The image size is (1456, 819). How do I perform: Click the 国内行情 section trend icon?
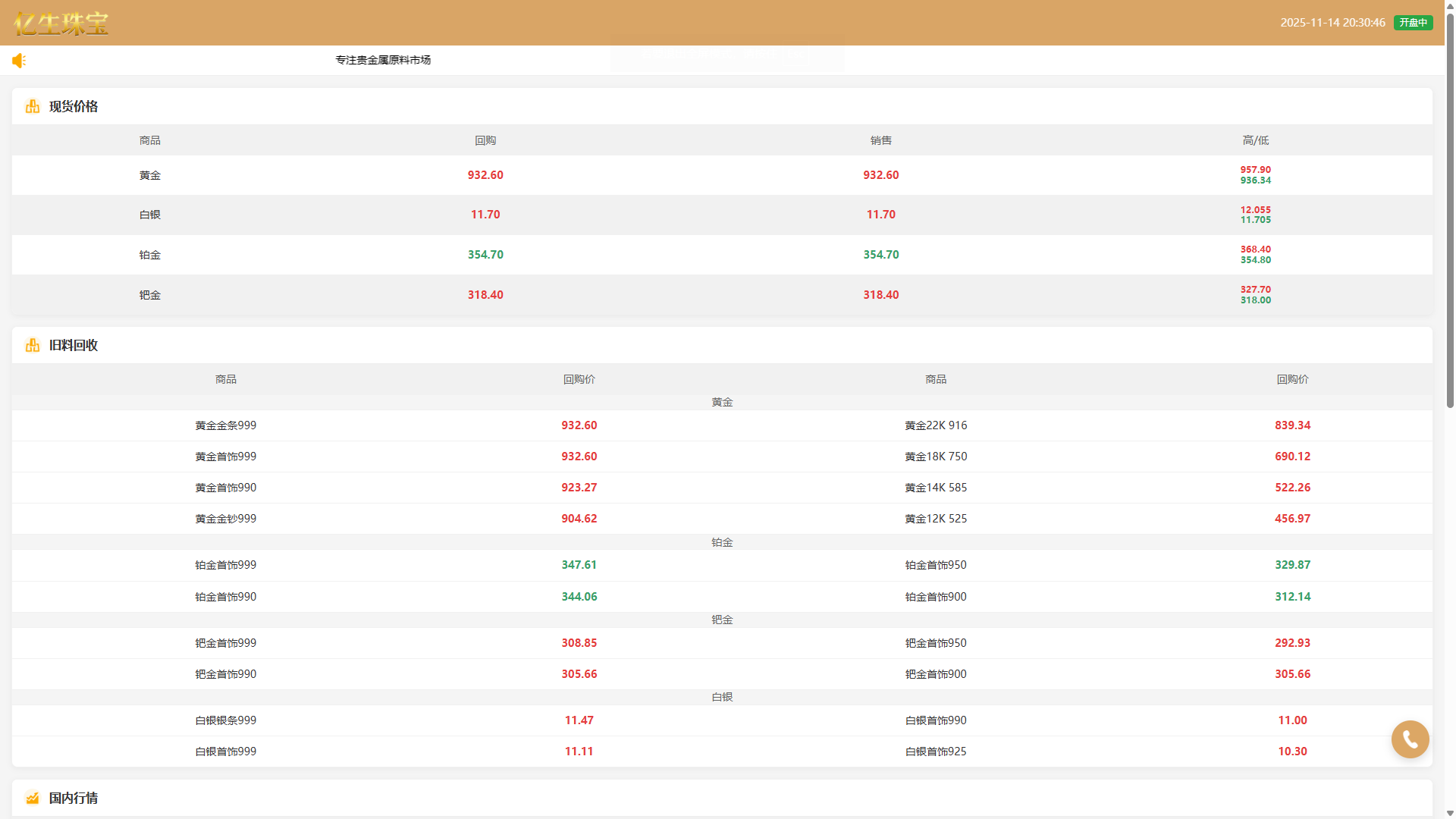point(32,798)
